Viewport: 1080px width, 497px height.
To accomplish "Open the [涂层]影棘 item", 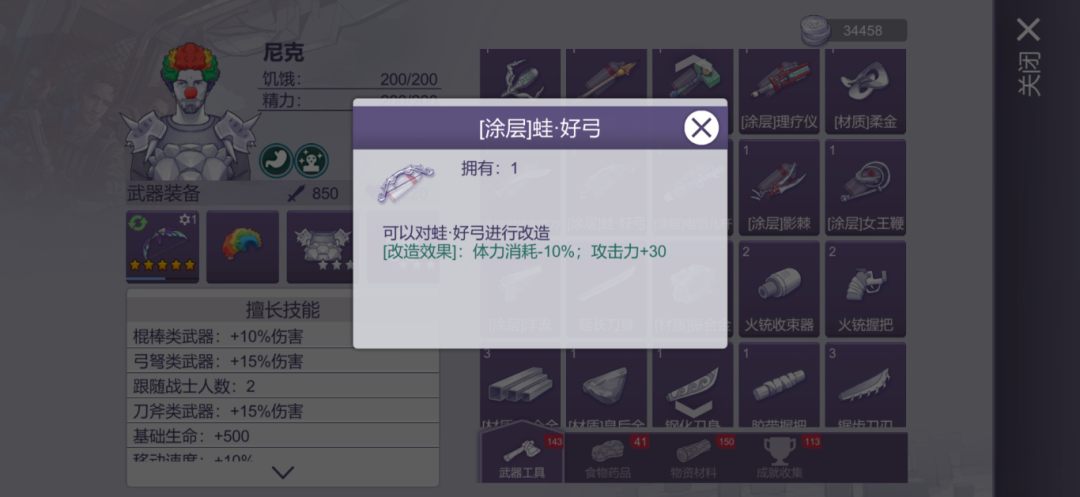I will tap(779, 187).
